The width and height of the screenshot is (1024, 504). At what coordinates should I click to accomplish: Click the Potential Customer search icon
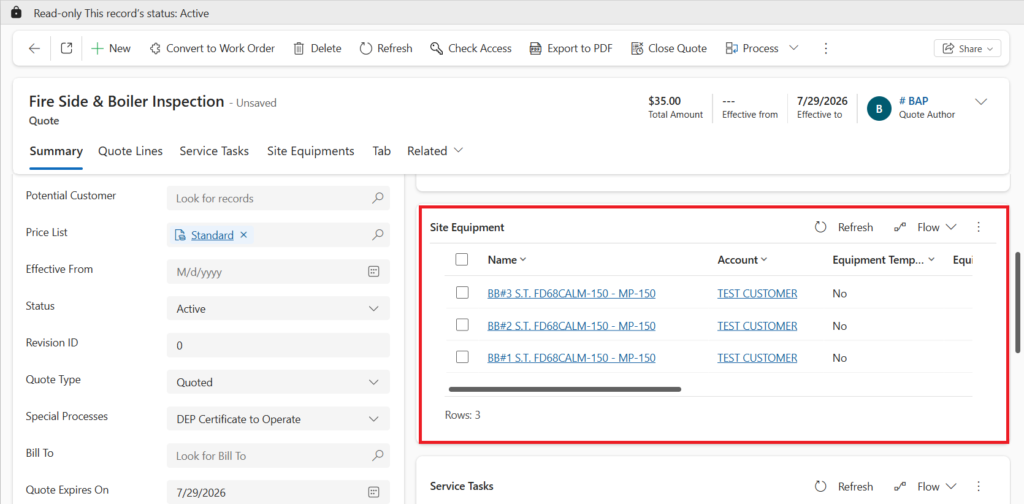coord(377,198)
